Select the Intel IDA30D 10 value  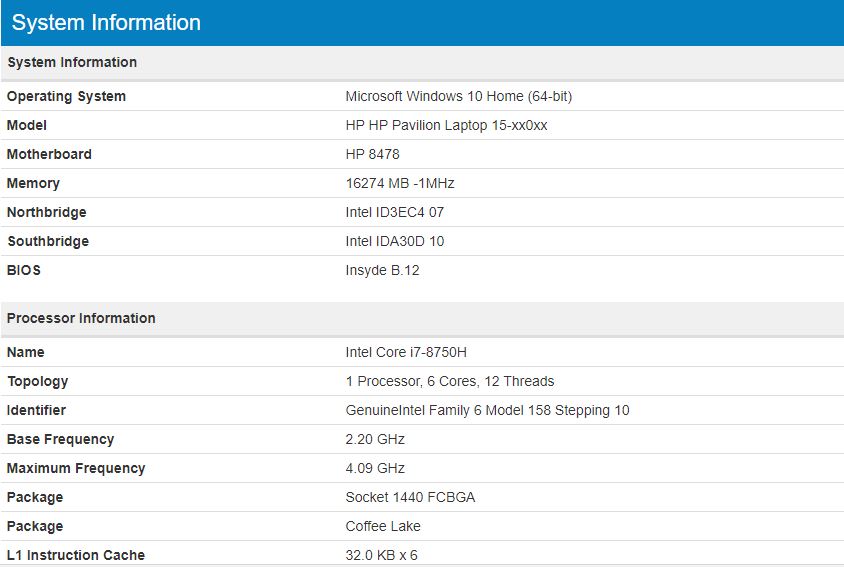pyautogui.click(x=395, y=242)
